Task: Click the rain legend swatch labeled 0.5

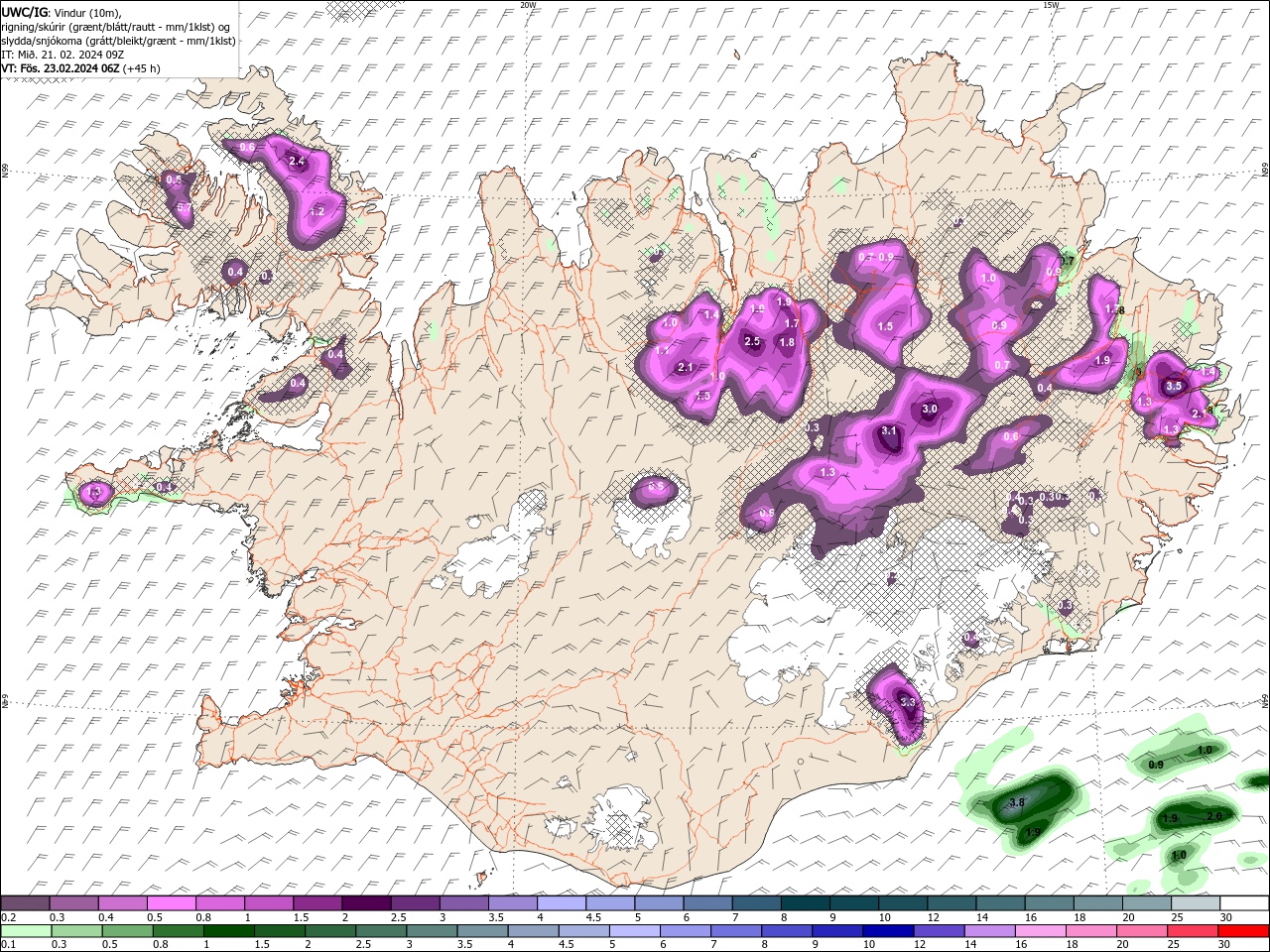Action: click(x=127, y=930)
